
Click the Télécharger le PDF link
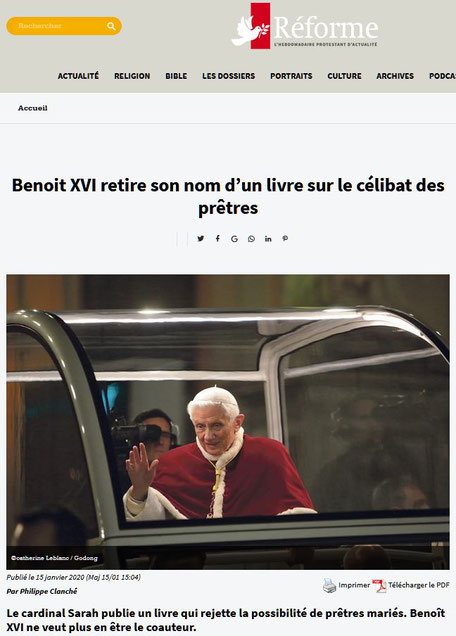click(x=419, y=585)
